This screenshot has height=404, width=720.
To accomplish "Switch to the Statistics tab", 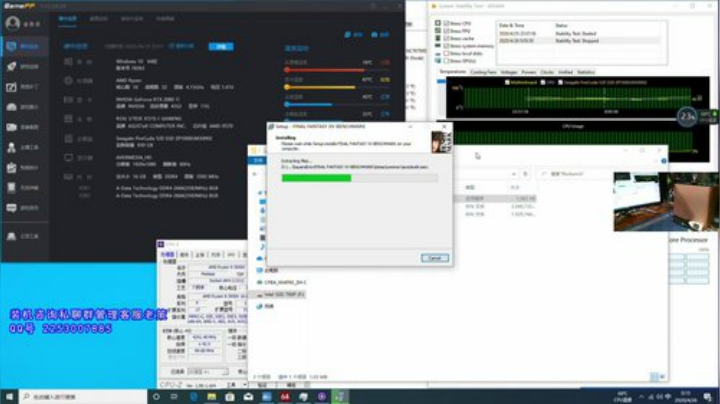I will [585, 72].
